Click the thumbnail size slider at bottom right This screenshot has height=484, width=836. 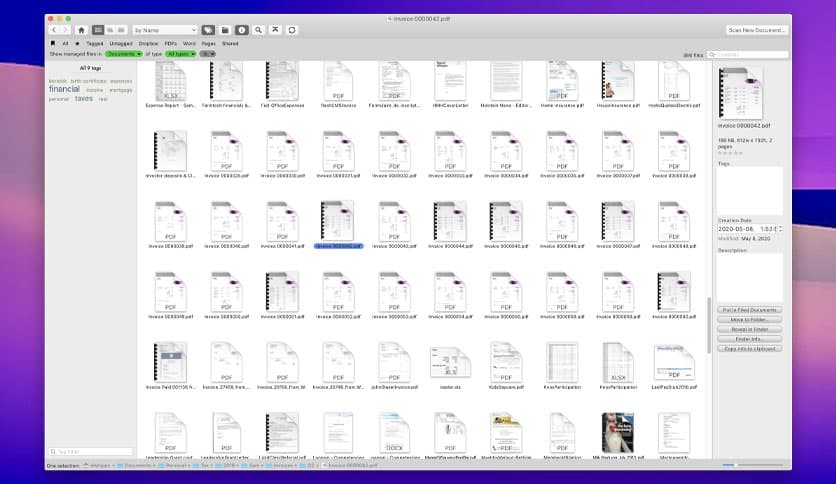point(754,465)
